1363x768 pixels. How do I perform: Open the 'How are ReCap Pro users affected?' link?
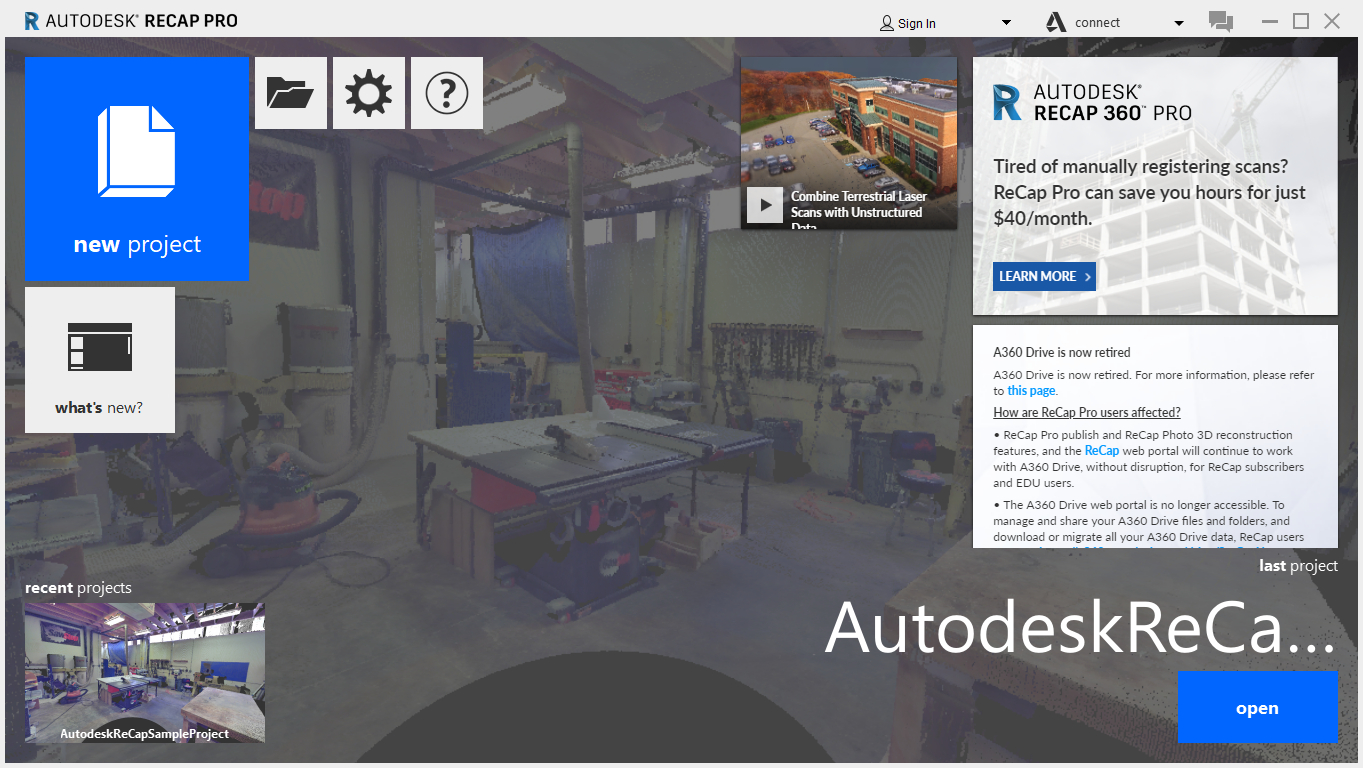point(1087,412)
